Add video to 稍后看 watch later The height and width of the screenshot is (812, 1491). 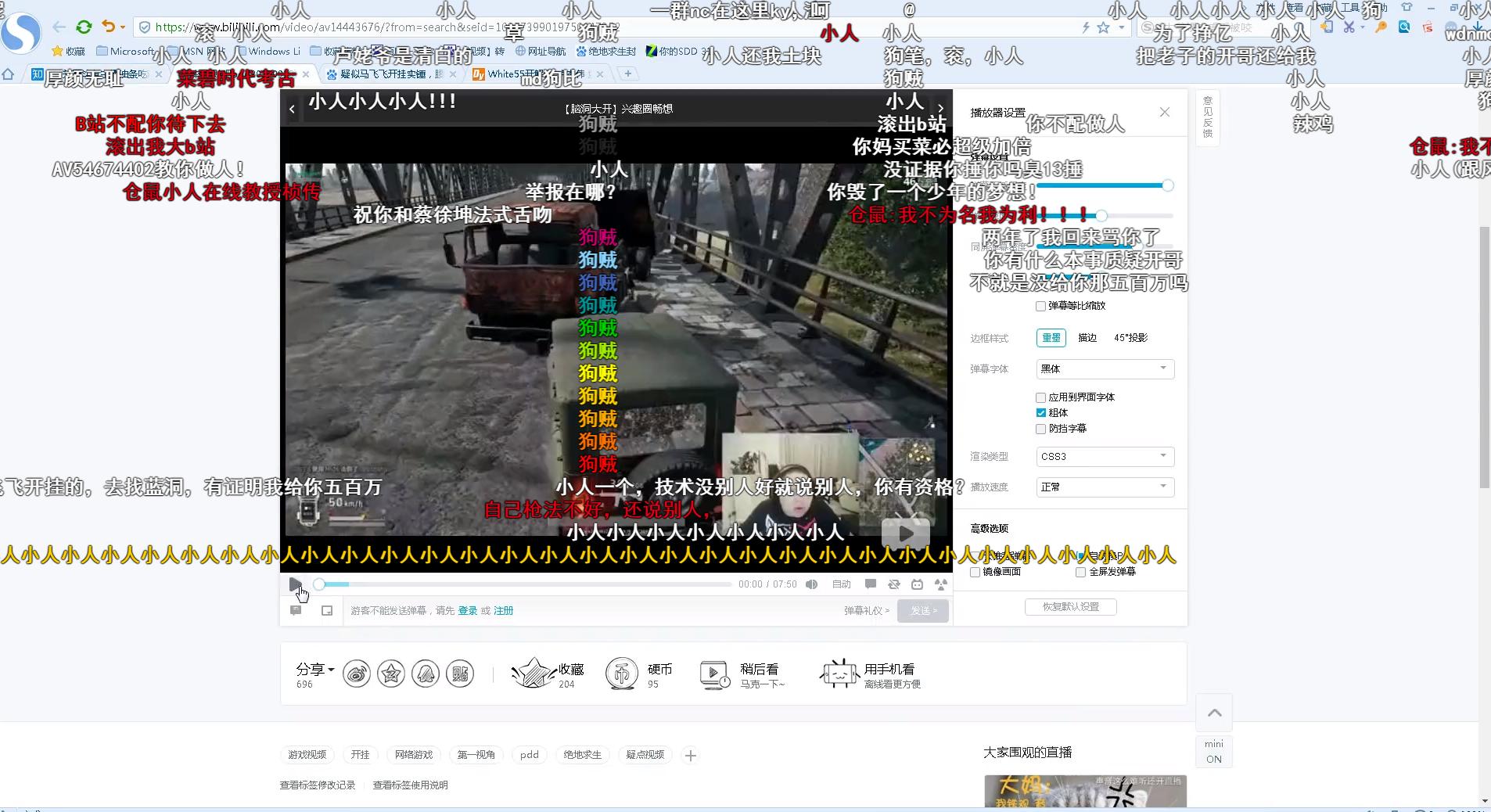coord(714,674)
